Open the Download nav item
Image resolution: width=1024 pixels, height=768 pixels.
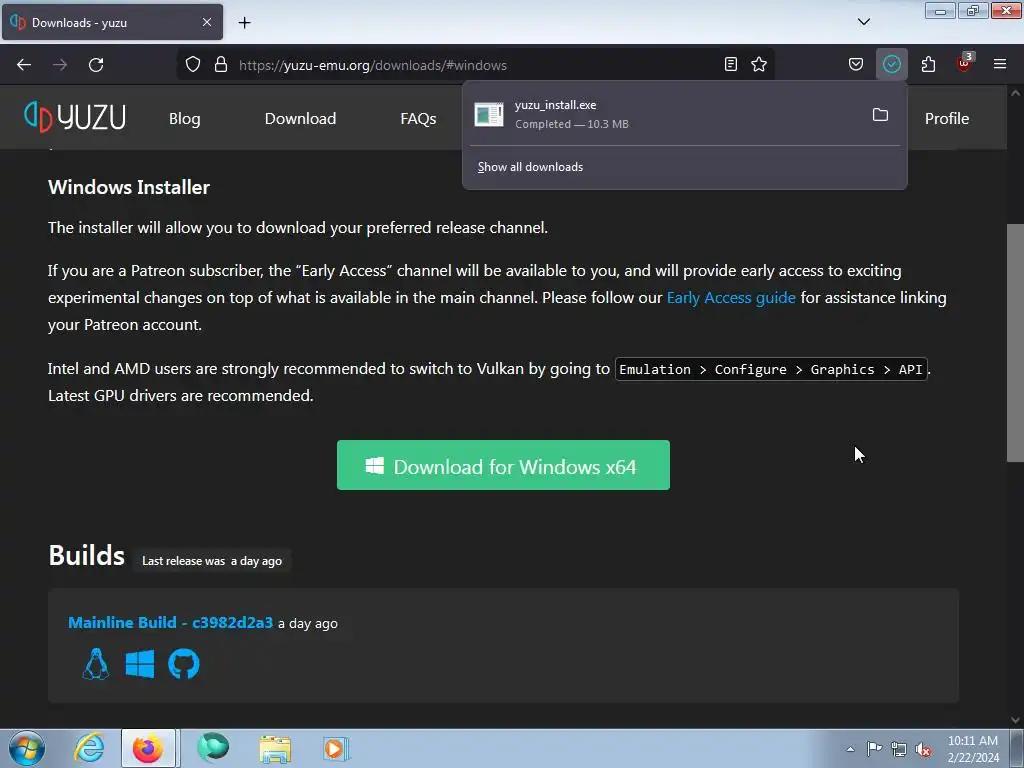coord(300,118)
